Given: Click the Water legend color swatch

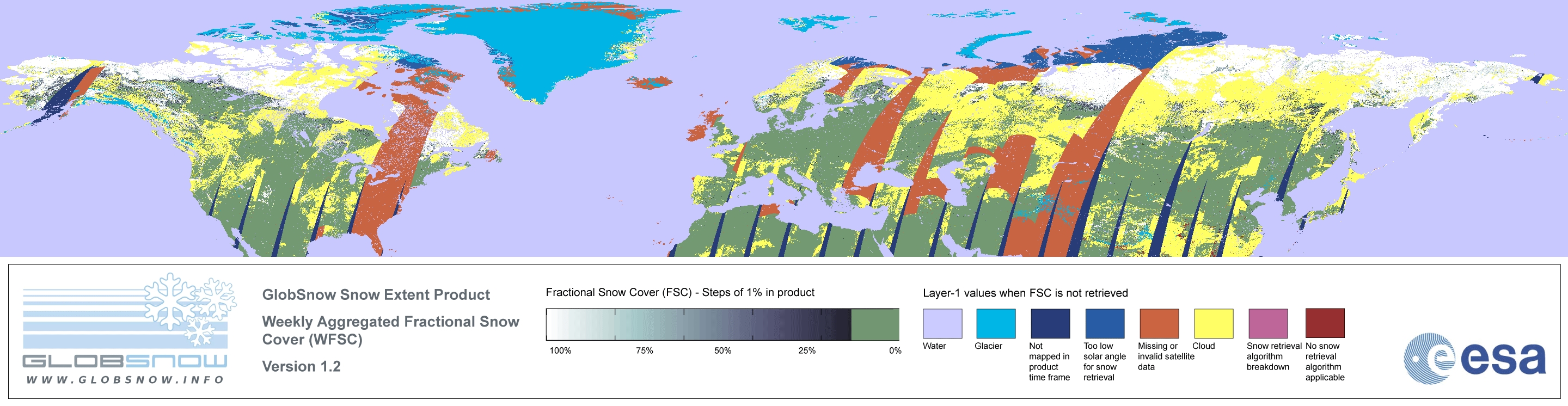Looking at the screenshot, I should click(942, 323).
